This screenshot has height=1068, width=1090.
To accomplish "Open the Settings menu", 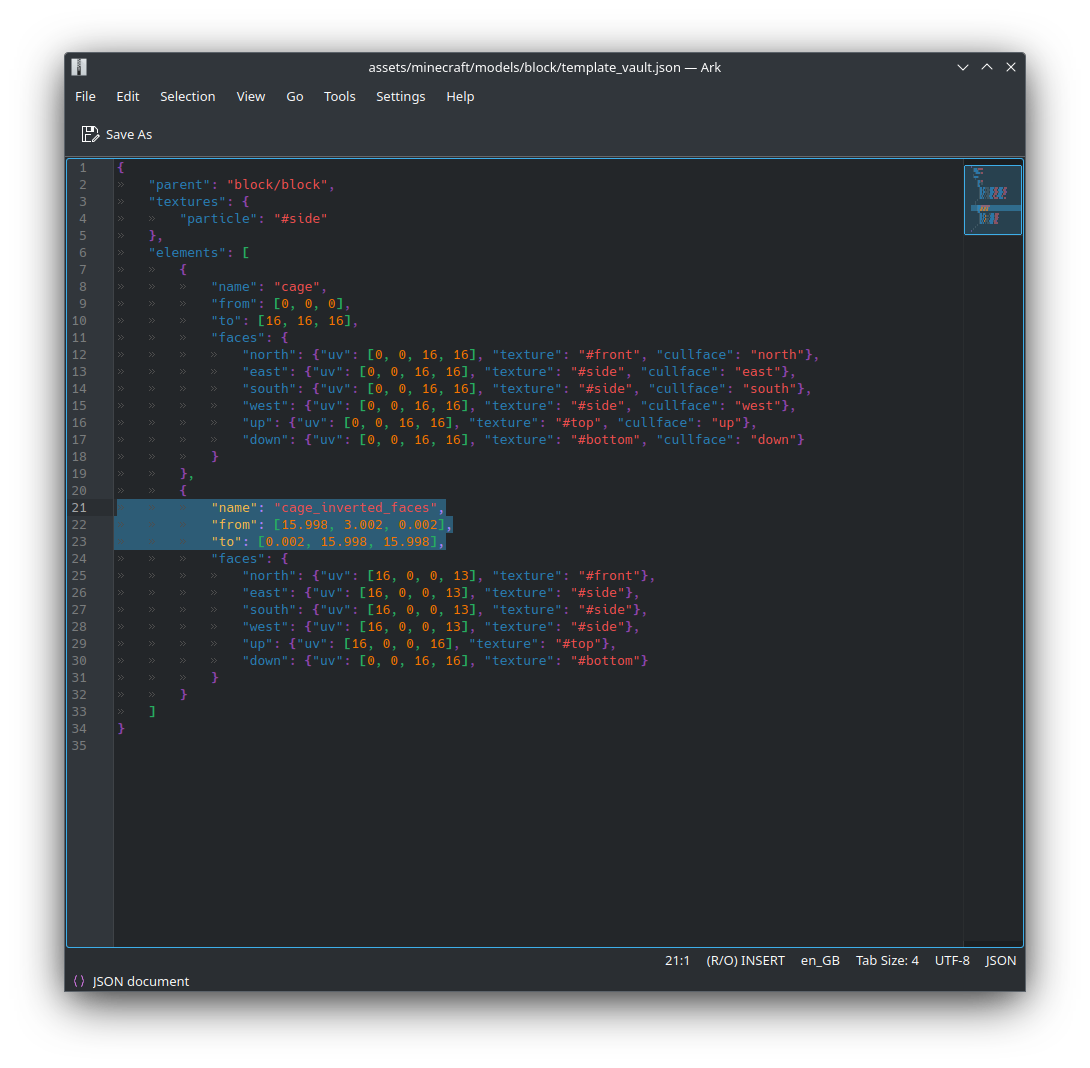I will (x=400, y=97).
